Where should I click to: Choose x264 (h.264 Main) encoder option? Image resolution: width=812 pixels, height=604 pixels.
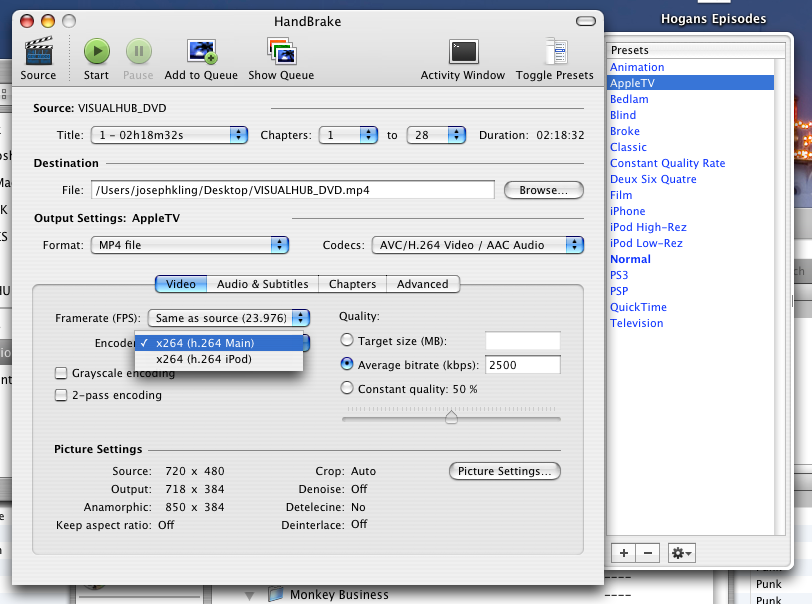click(x=219, y=343)
